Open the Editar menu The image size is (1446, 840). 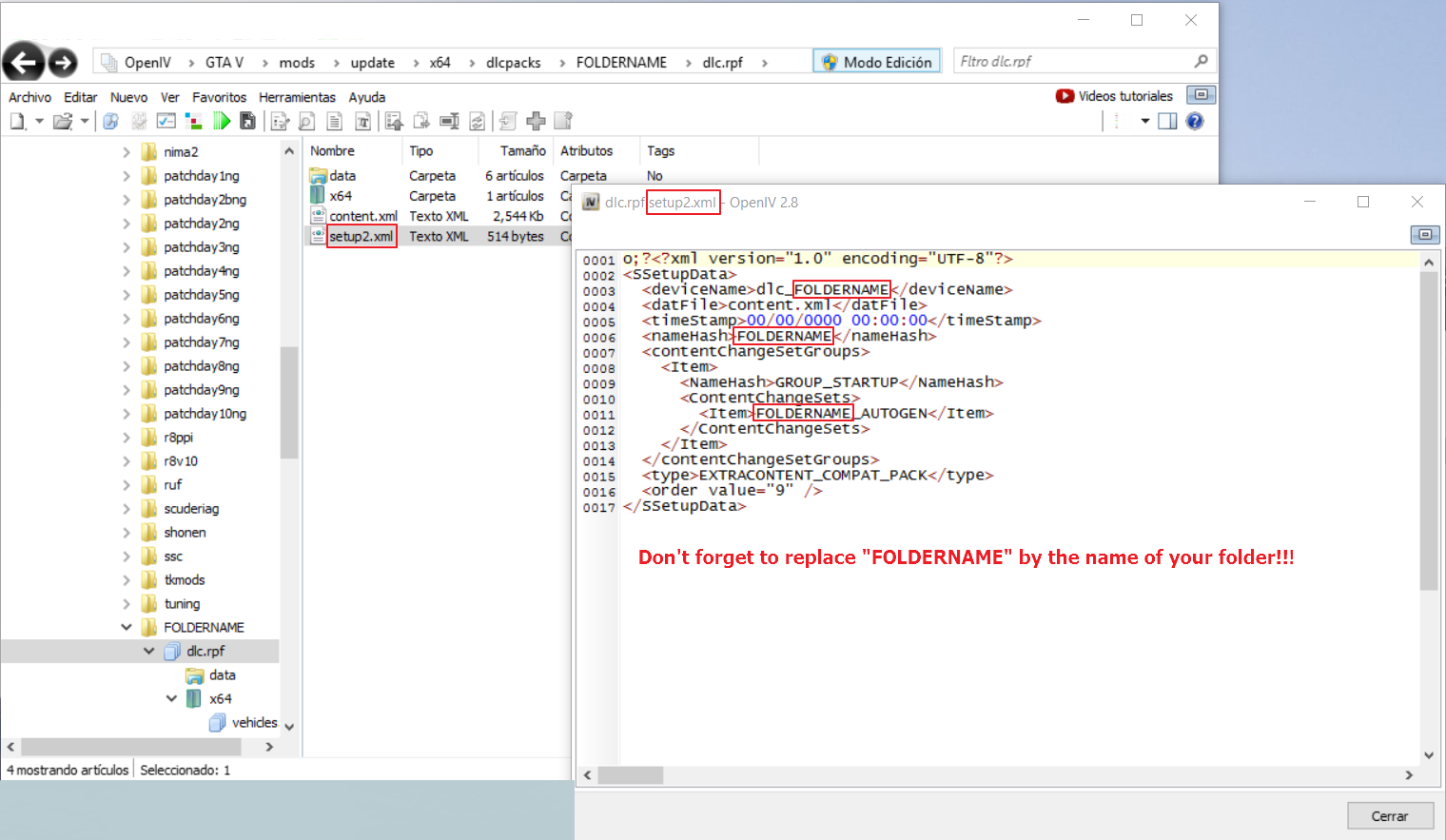click(81, 97)
